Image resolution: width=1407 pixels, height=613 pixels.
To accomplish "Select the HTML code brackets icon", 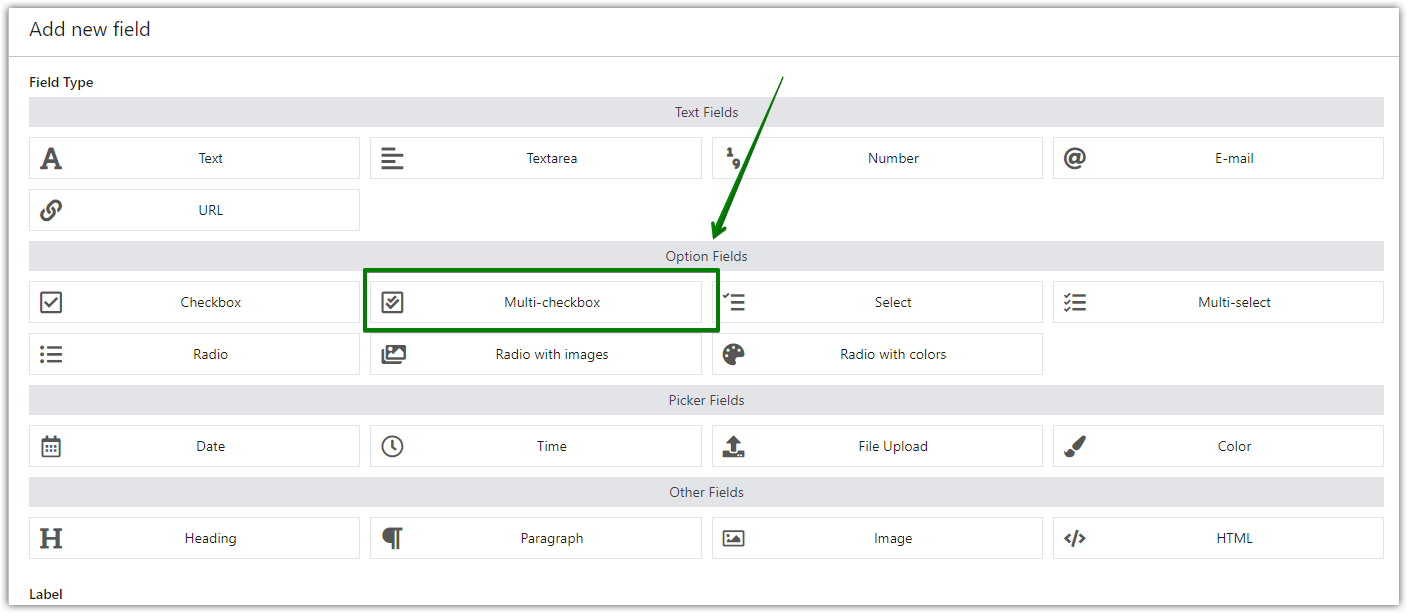I will (x=1075, y=538).
